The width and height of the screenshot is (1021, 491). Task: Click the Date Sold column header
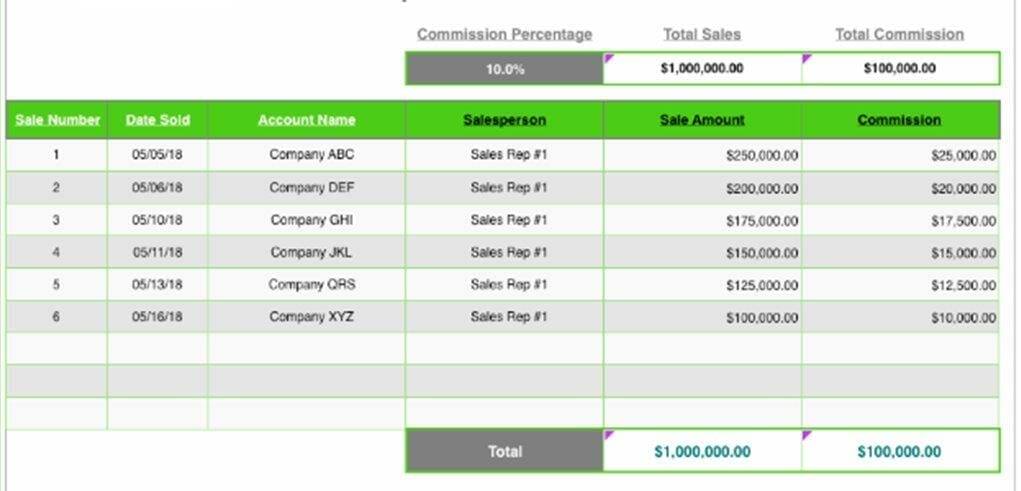[x=157, y=120]
